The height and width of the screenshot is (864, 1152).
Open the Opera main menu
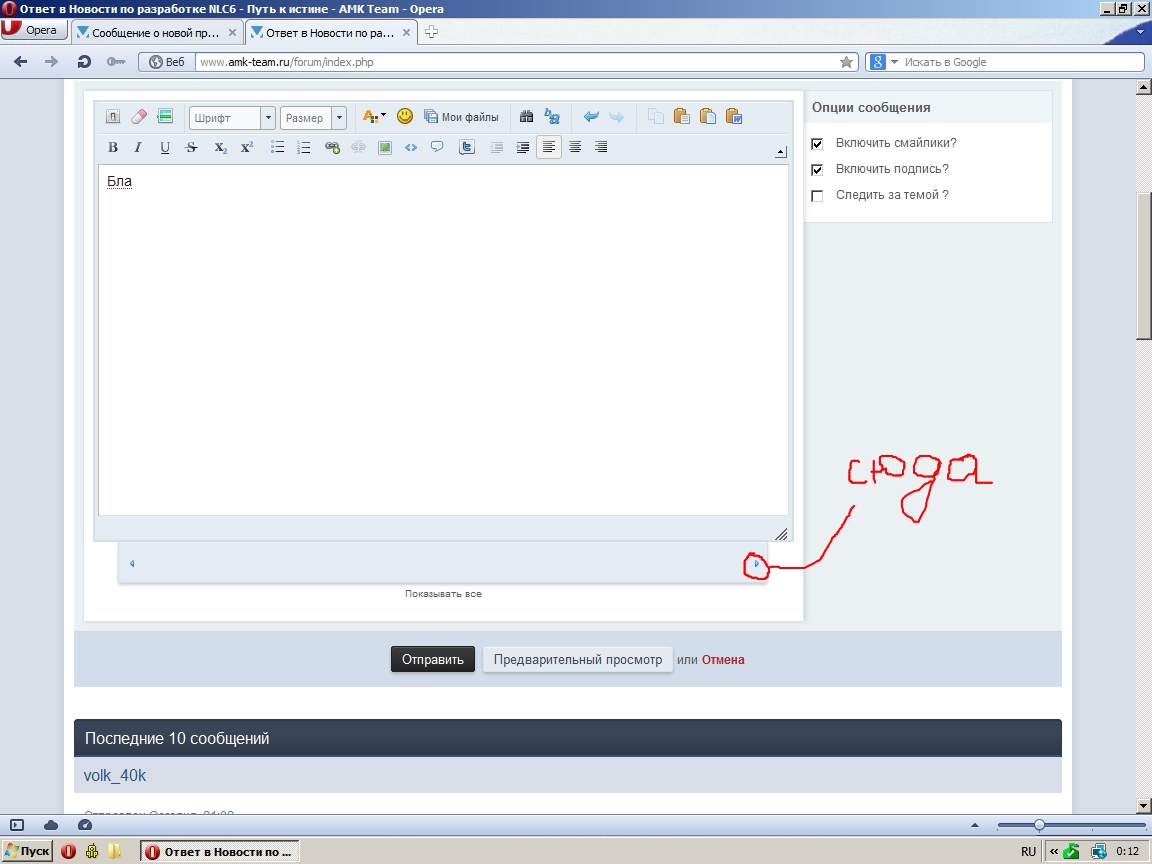tap(33, 29)
